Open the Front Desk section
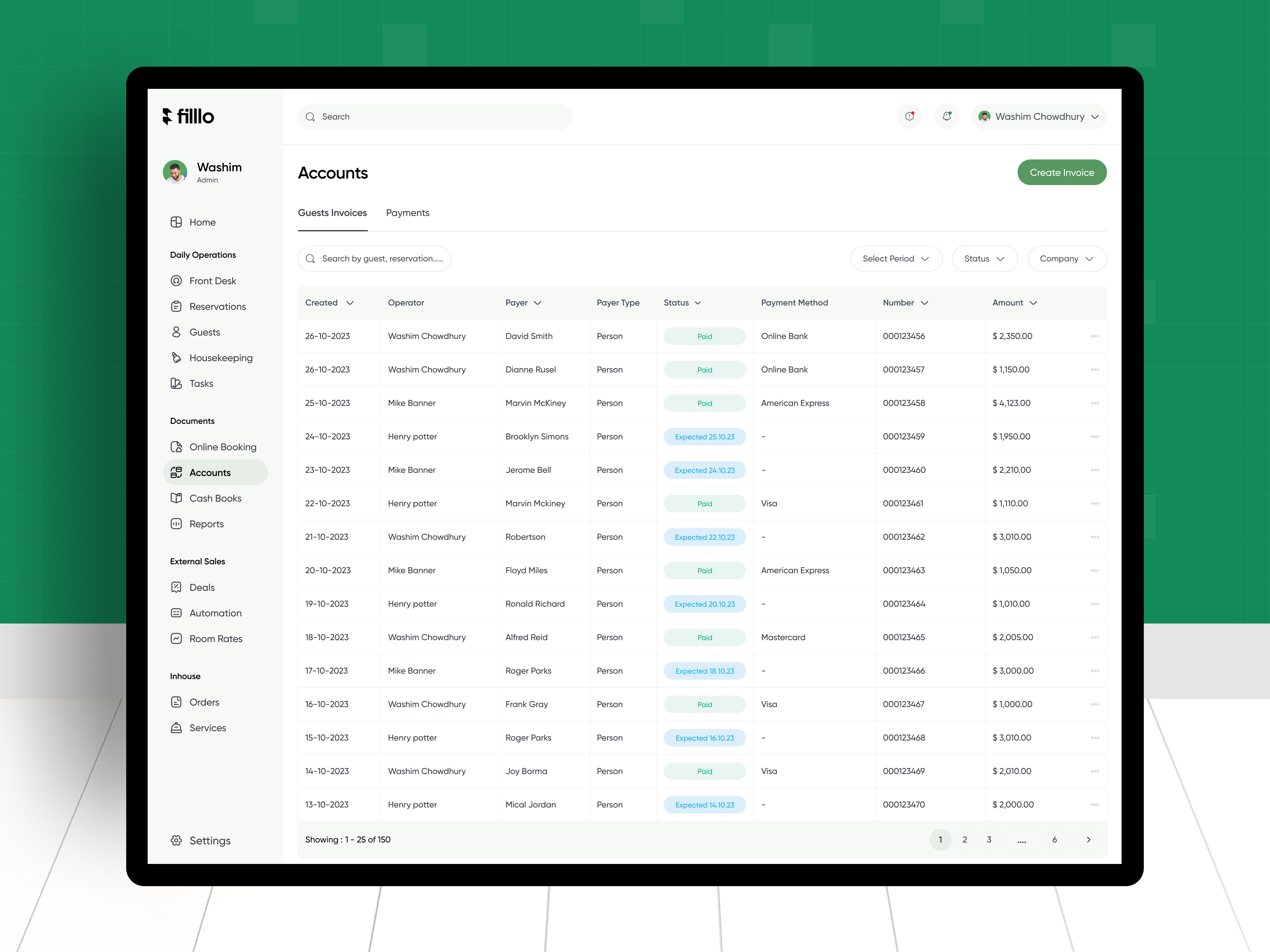The width and height of the screenshot is (1270, 952). tap(212, 281)
